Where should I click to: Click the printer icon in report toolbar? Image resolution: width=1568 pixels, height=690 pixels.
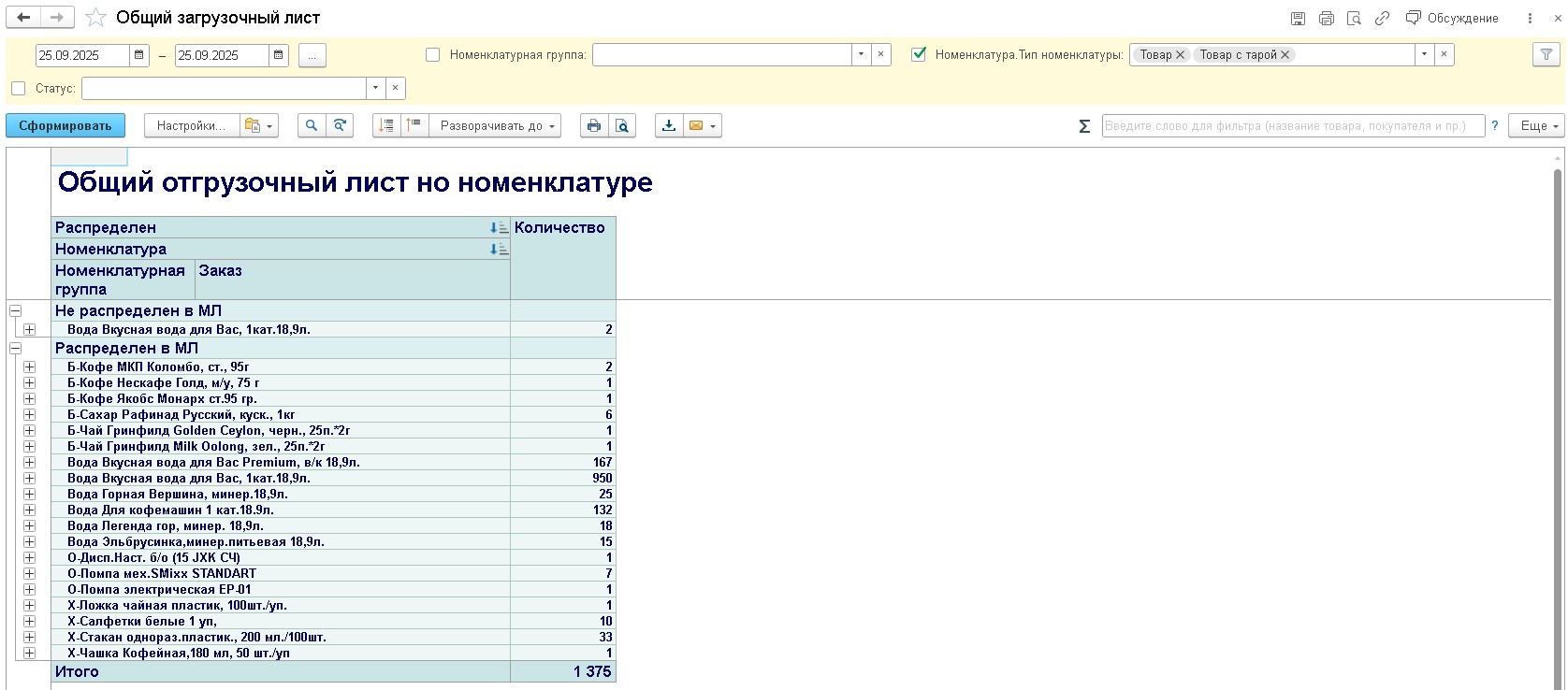tap(594, 125)
